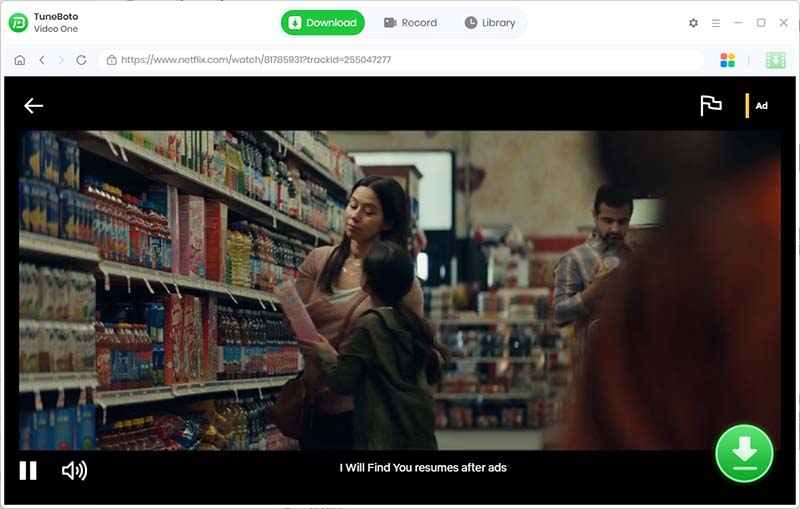
Task: Pause the video playback
Action: pyautogui.click(x=28, y=470)
